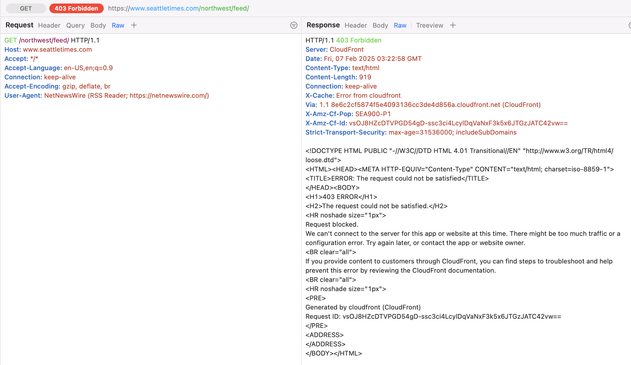Screen dimensions: 631x365
Task: Click the 'Request blocked.' body line
Action: 332,225
